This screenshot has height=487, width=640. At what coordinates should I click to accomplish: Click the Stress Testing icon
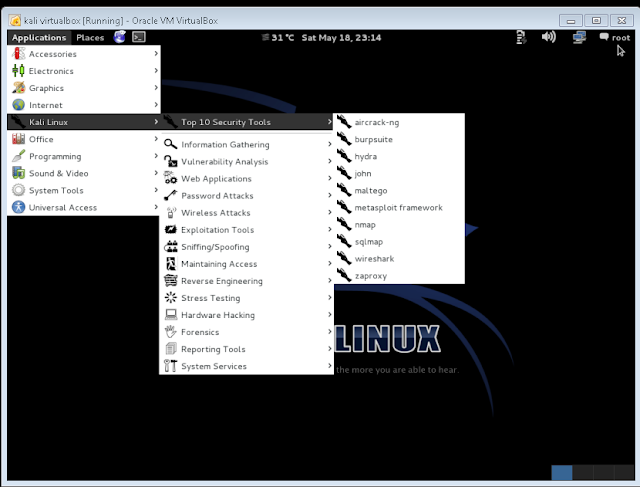pos(171,298)
